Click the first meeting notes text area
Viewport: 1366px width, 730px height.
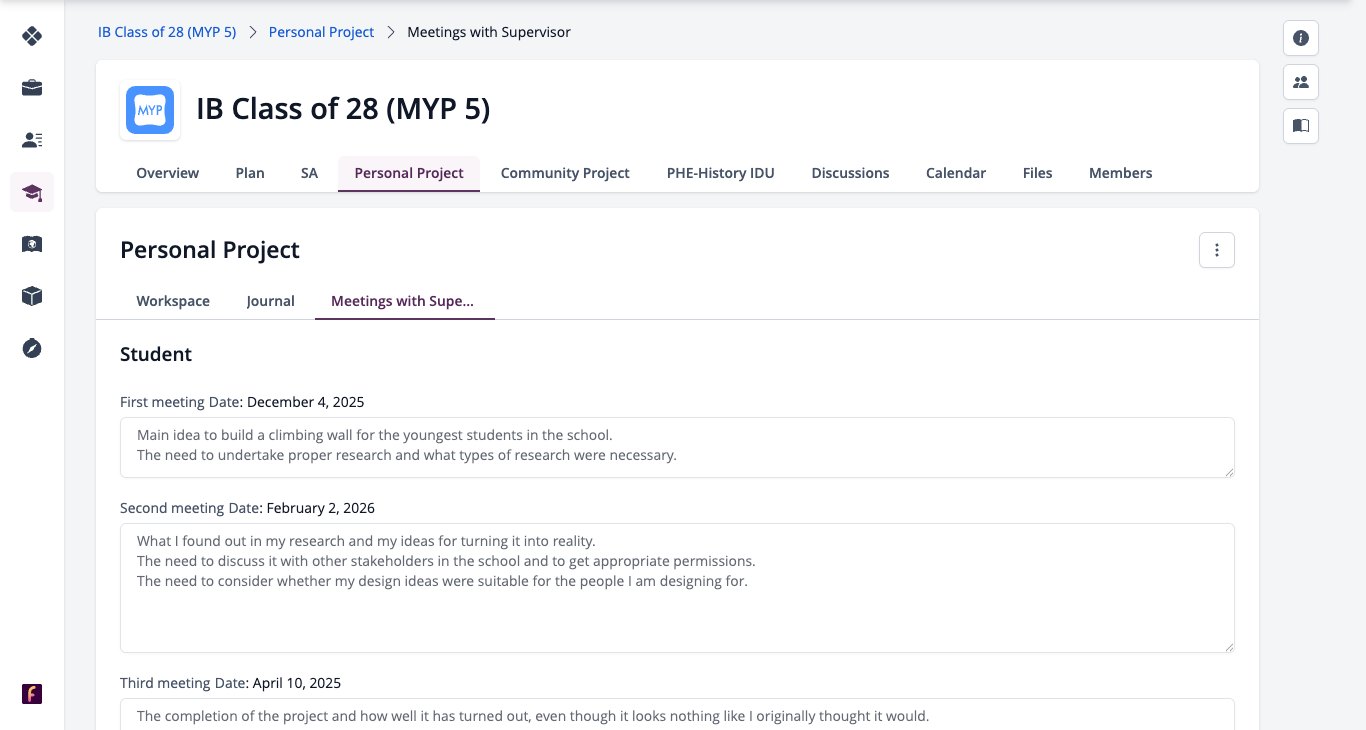677,447
